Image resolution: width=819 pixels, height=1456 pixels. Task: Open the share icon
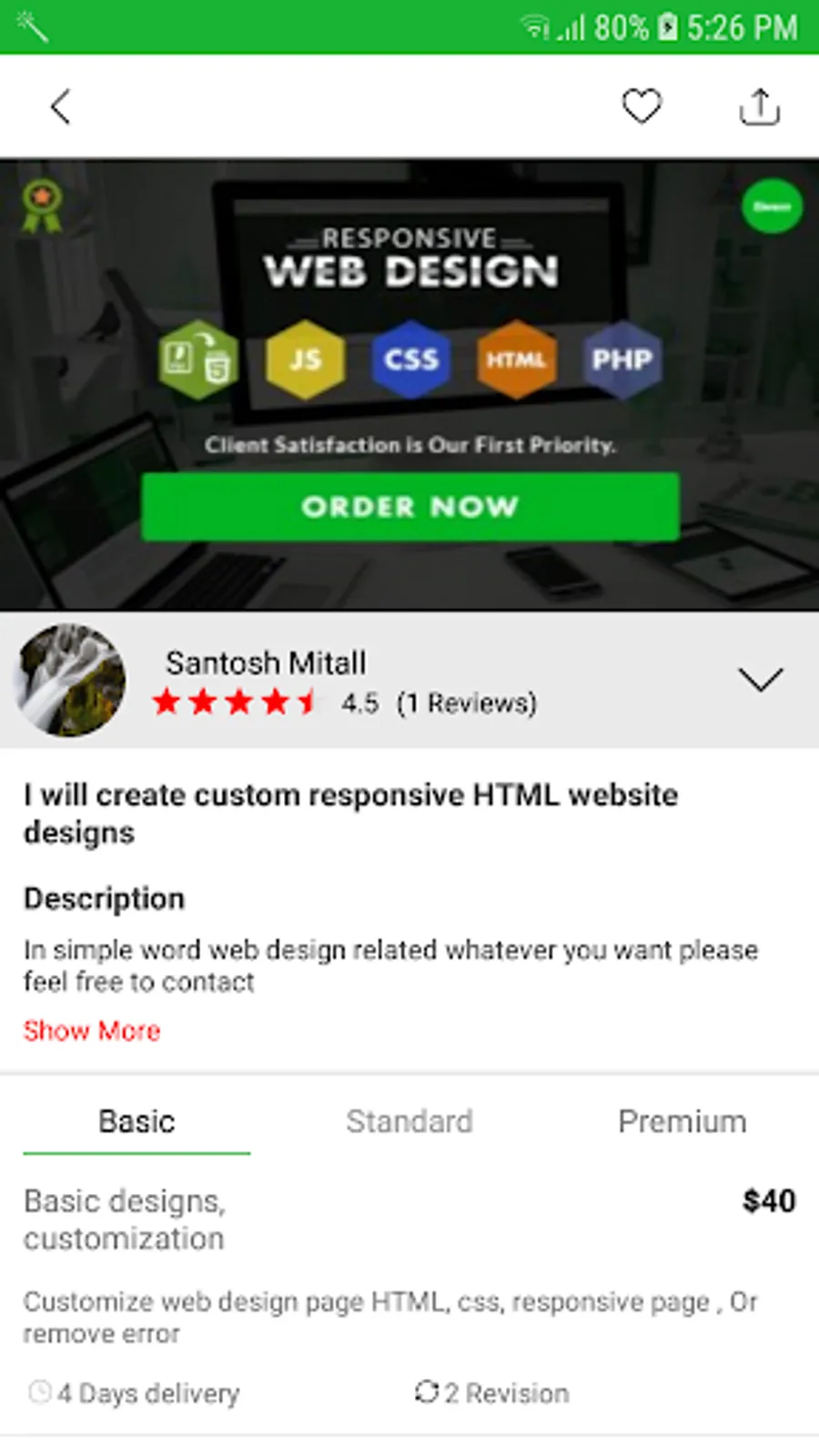tap(760, 106)
